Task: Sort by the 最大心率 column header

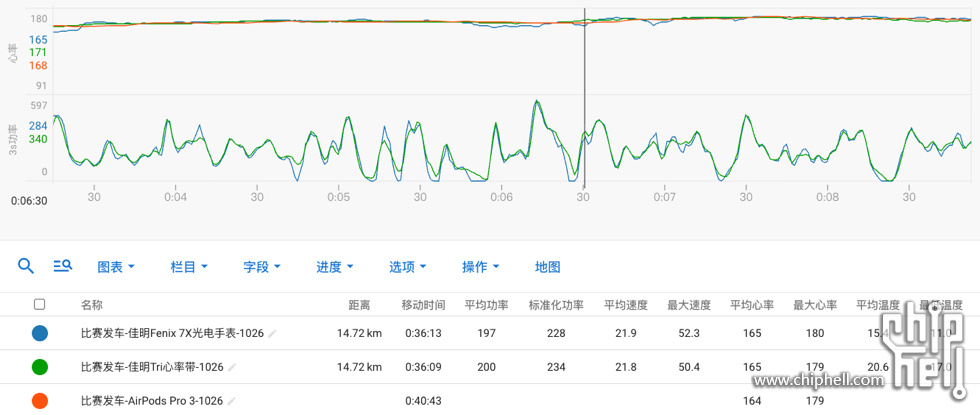Action: coord(816,305)
